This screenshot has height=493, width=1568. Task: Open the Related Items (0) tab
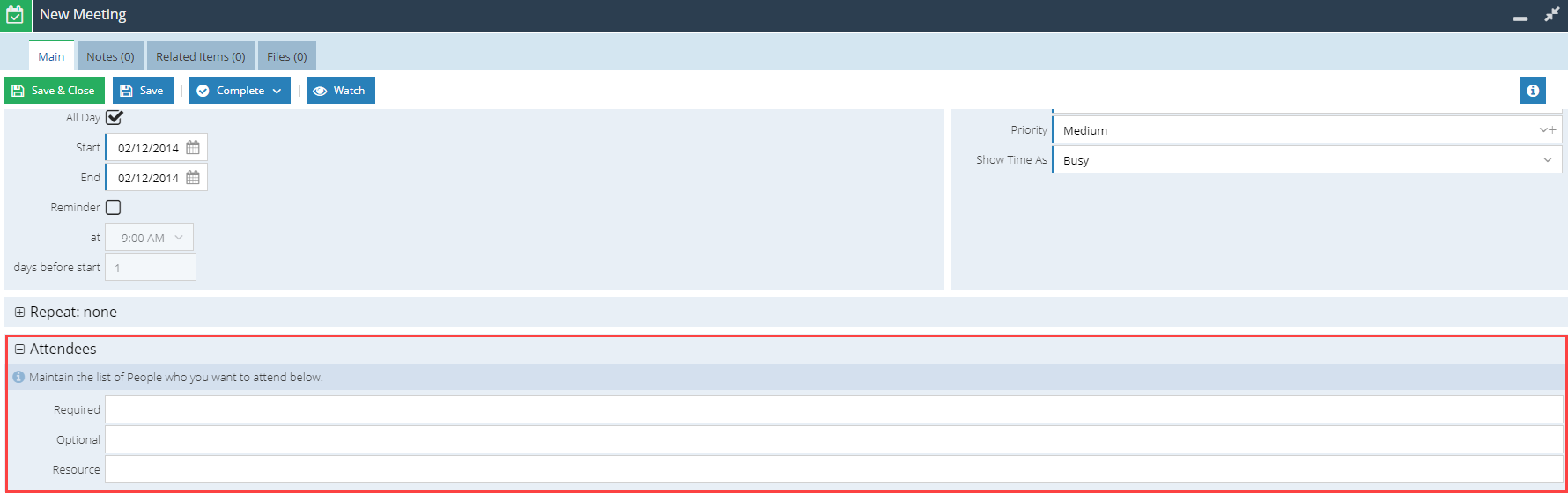(x=201, y=56)
